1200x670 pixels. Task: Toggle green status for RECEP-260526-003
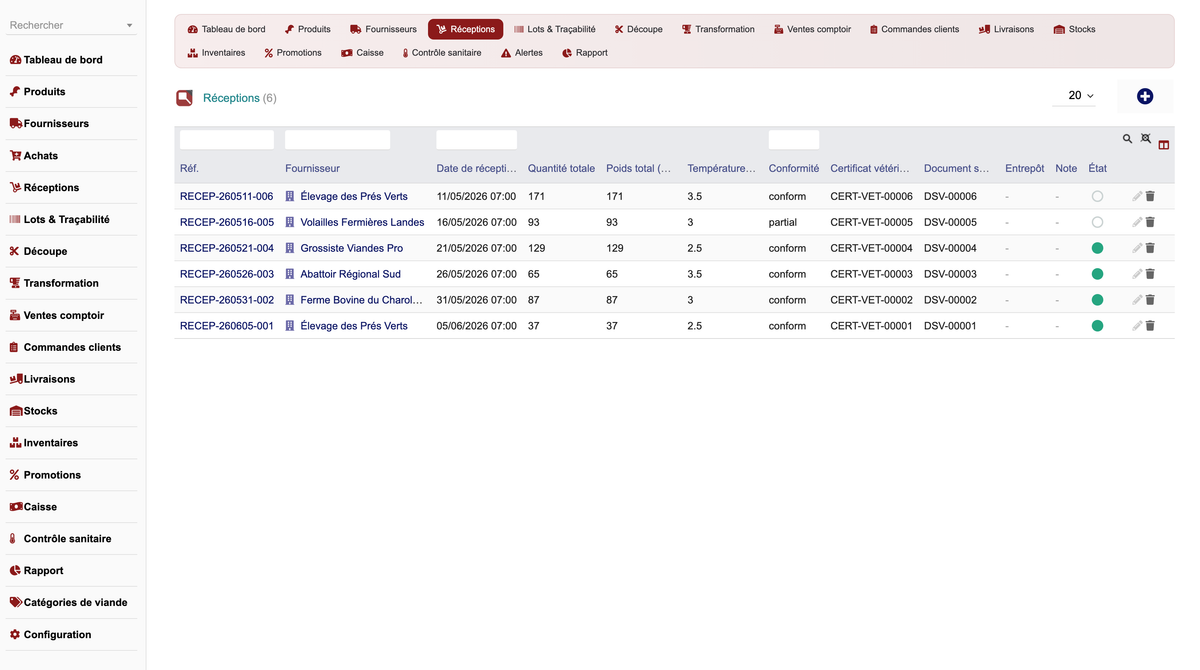[1097, 274]
